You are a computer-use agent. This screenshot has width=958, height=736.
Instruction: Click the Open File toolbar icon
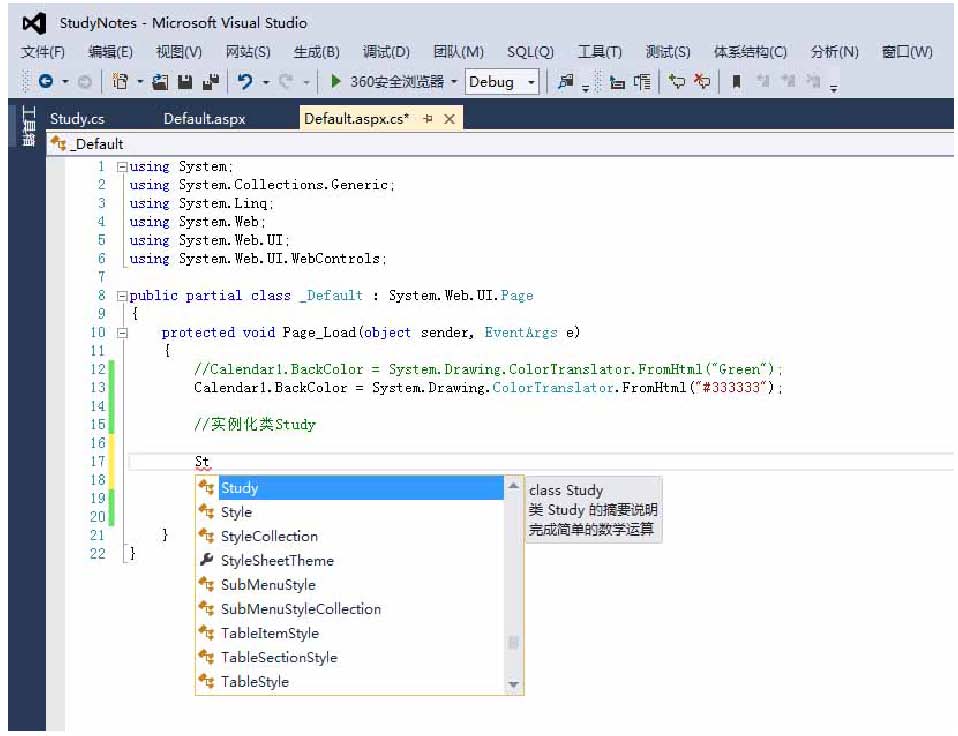pyautogui.click(x=160, y=81)
